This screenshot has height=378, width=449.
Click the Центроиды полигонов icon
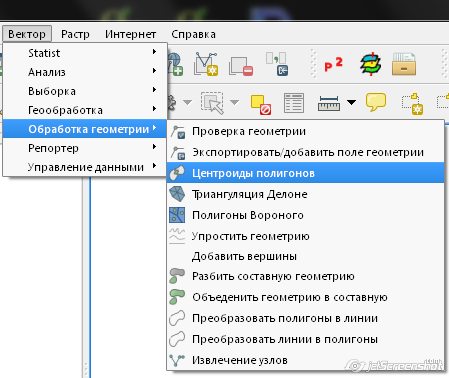[177, 173]
